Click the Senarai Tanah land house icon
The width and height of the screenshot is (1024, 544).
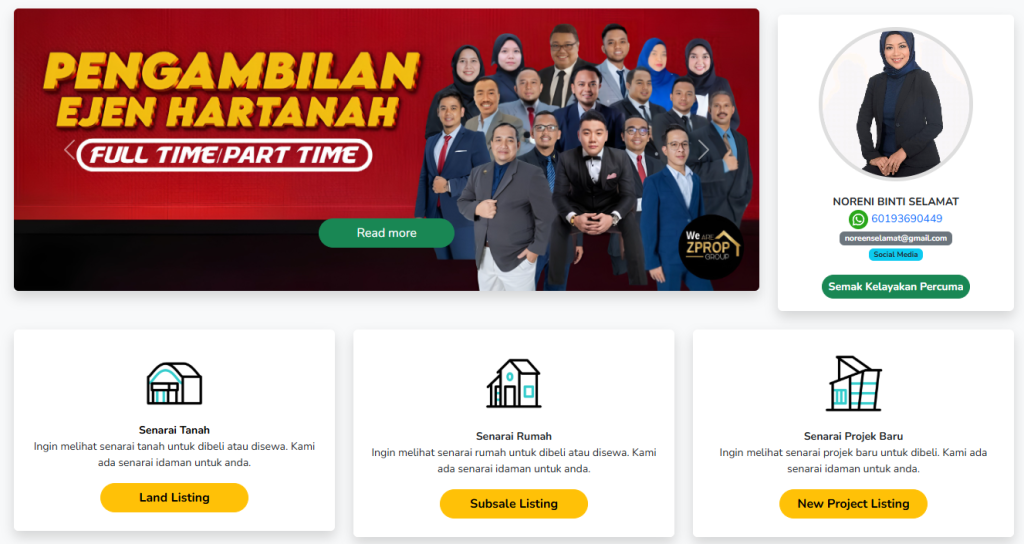(174, 383)
